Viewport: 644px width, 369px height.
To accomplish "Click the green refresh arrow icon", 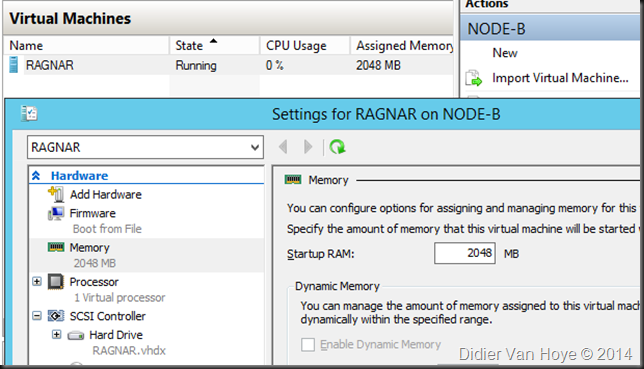I will coord(337,147).
